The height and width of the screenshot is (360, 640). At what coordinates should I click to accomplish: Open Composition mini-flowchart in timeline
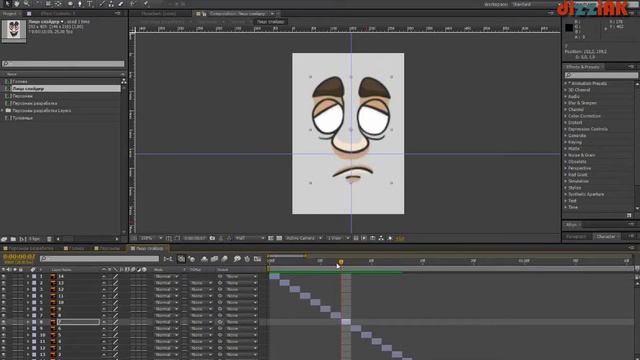click(167, 259)
